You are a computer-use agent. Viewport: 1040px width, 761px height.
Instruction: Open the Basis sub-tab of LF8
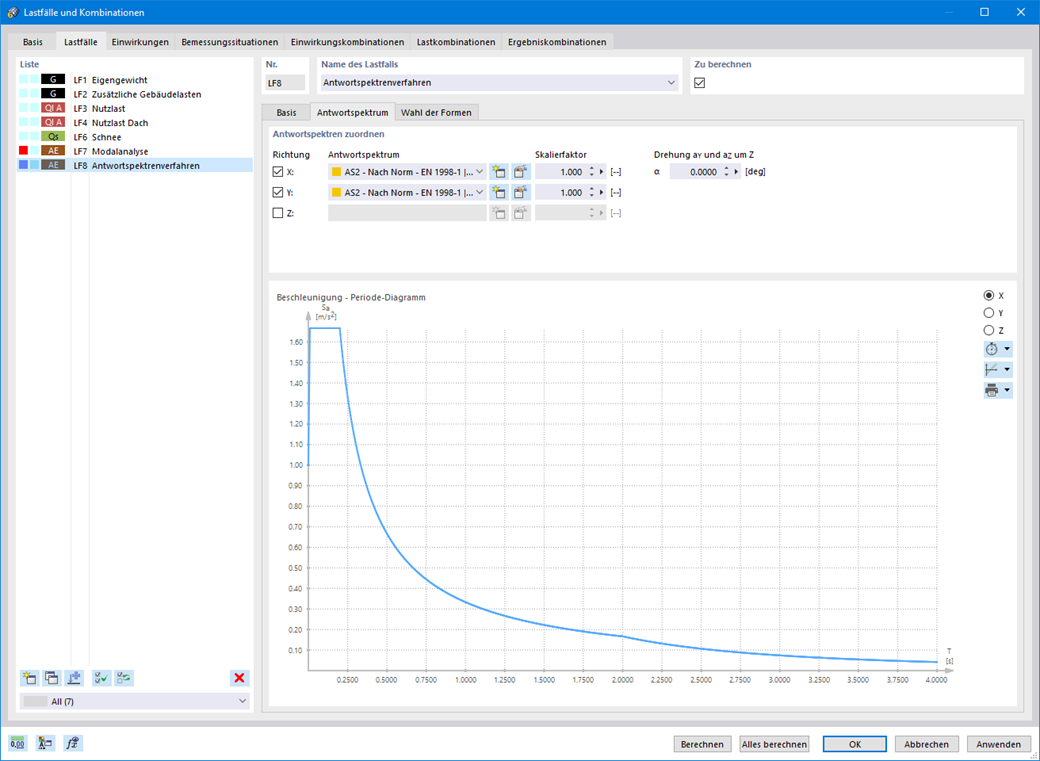(287, 112)
